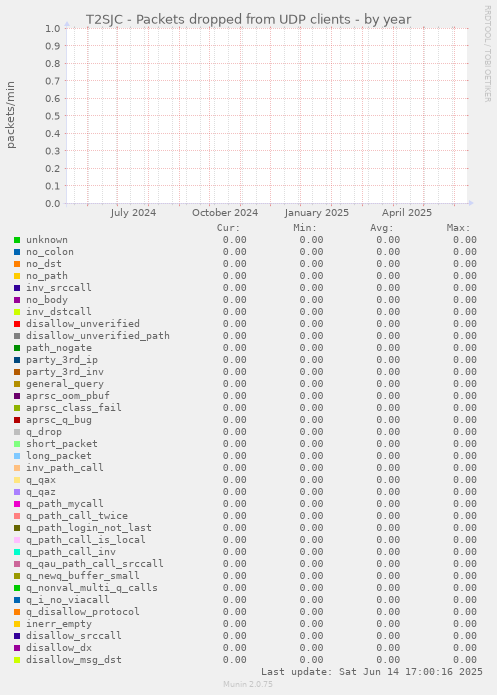Click the yellow-green disallow_msg_dst swatch
497x695 pixels.
coord(17,660)
